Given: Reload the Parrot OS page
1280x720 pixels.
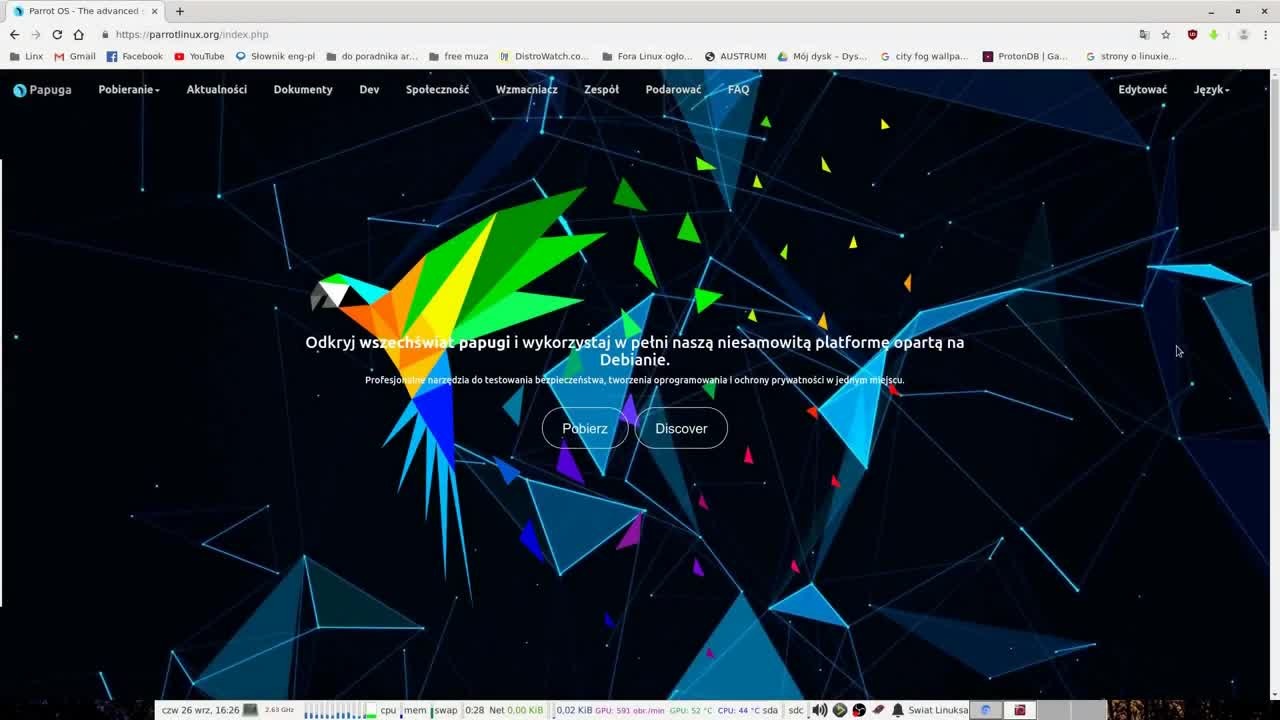Looking at the screenshot, I should tap(57, 33).
